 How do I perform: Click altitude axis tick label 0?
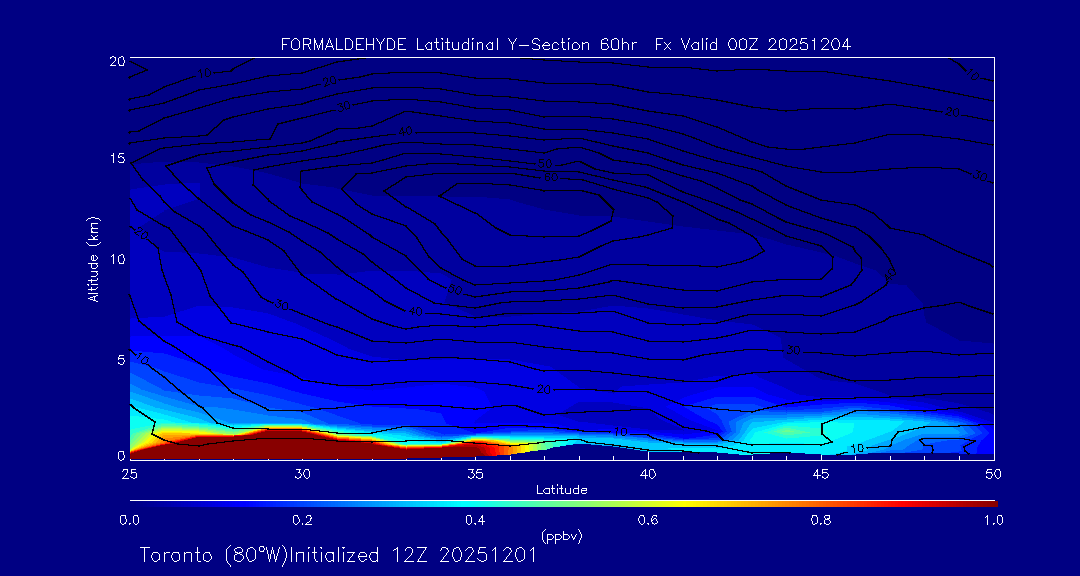[x=121, y=455]
